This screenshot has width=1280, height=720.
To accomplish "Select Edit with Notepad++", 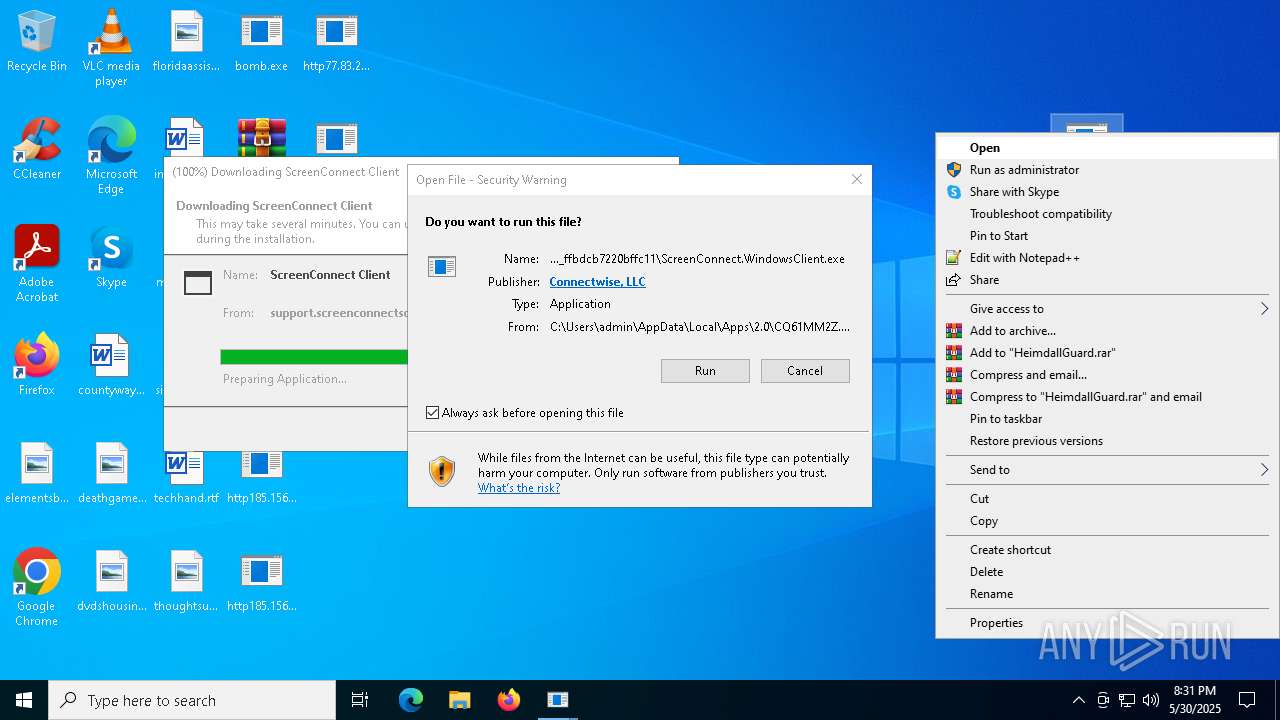I will 1107,258.
